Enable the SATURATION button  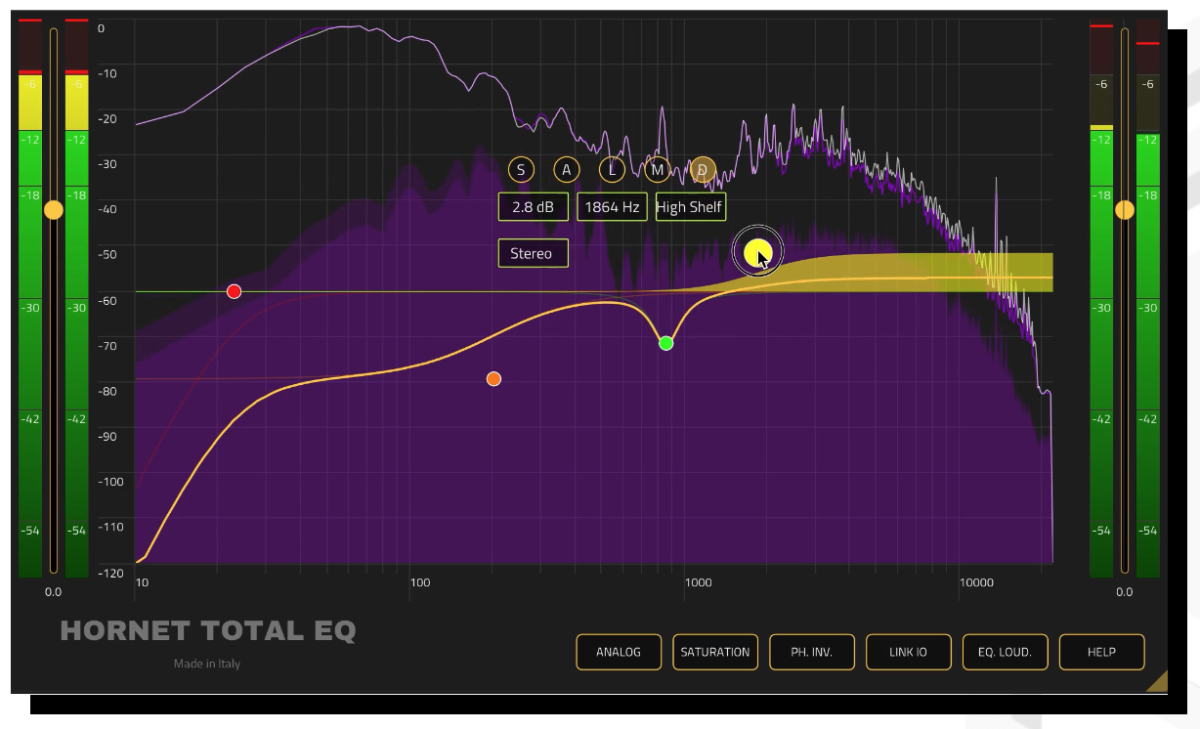pyautogui.click(x=715, y=652)
